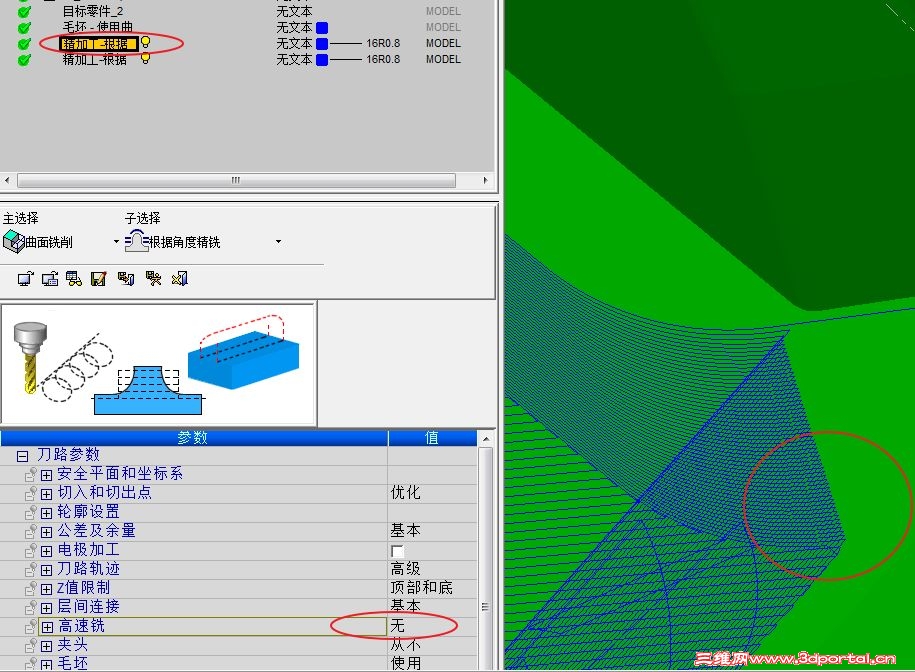Click the 根据角度精铣 sub selection icon

137,241
